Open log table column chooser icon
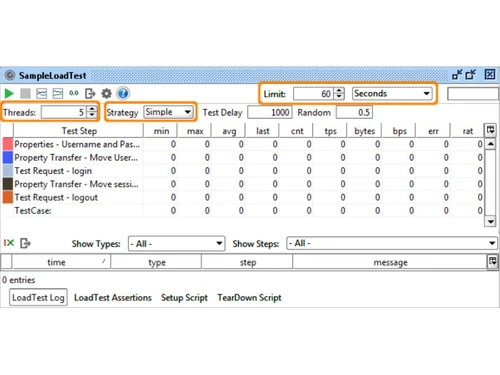The height and width of the screenshot is (375, 500). (x=492, y=261)
